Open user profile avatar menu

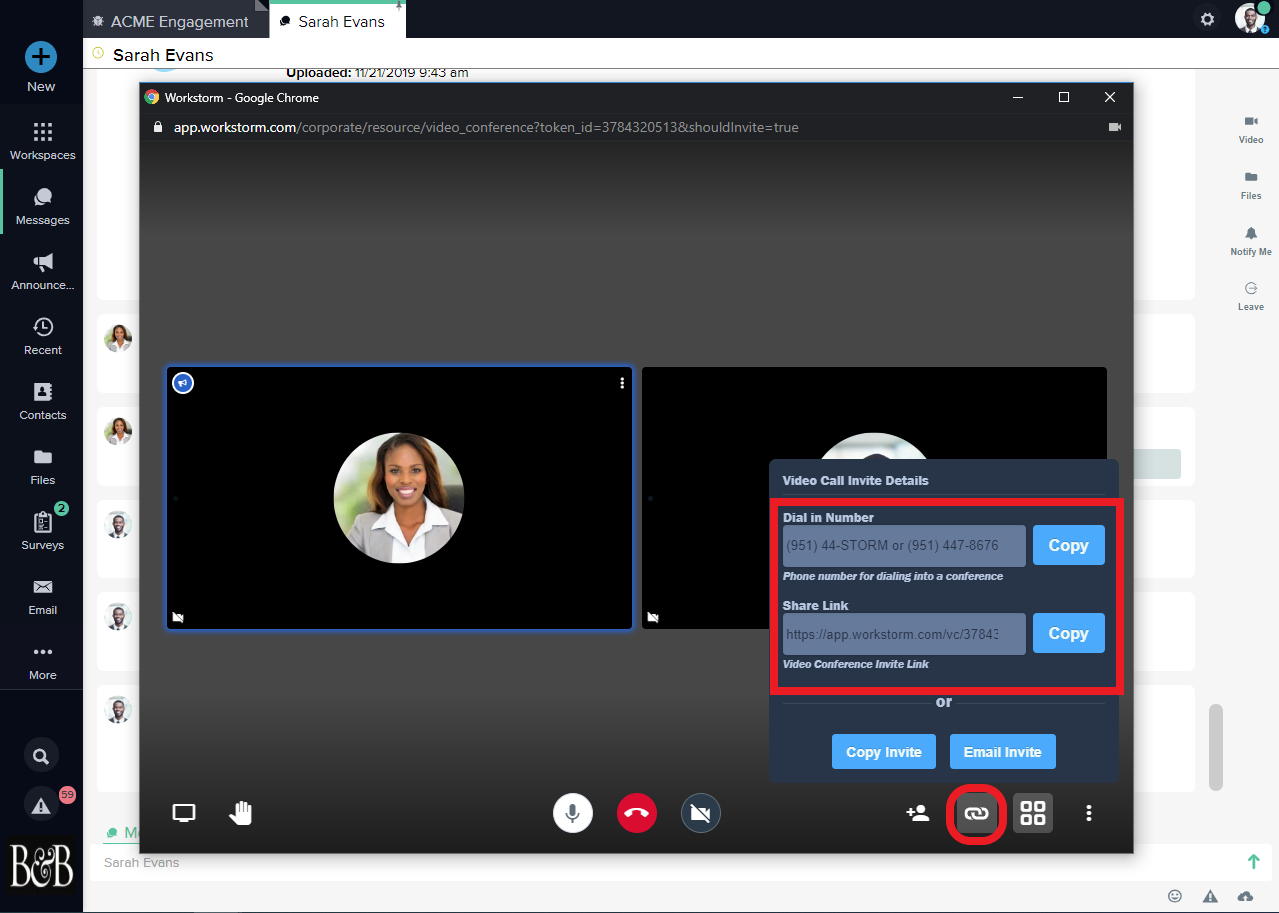coord(1250,18)
